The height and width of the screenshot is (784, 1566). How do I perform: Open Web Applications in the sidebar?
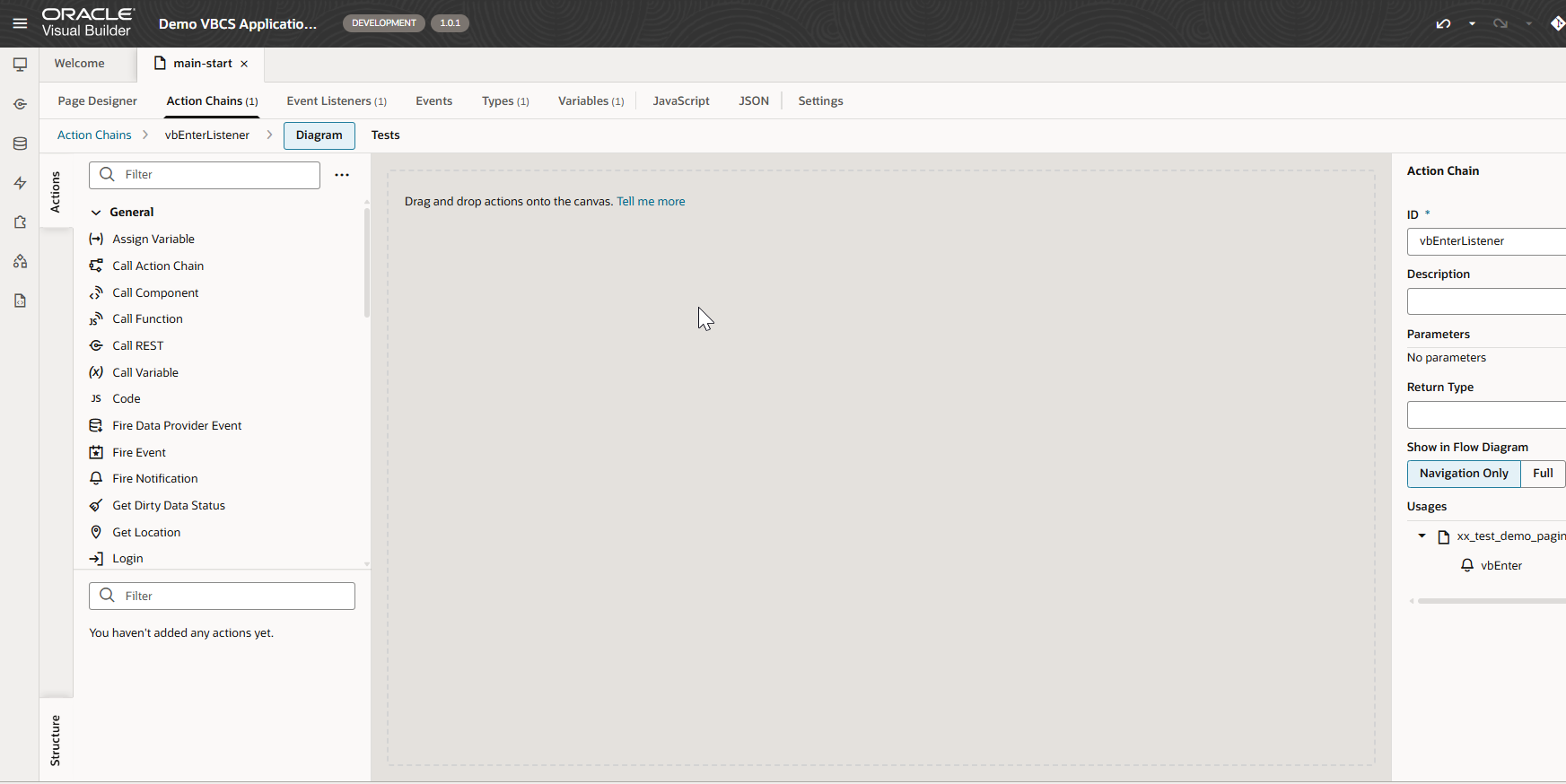20,65
